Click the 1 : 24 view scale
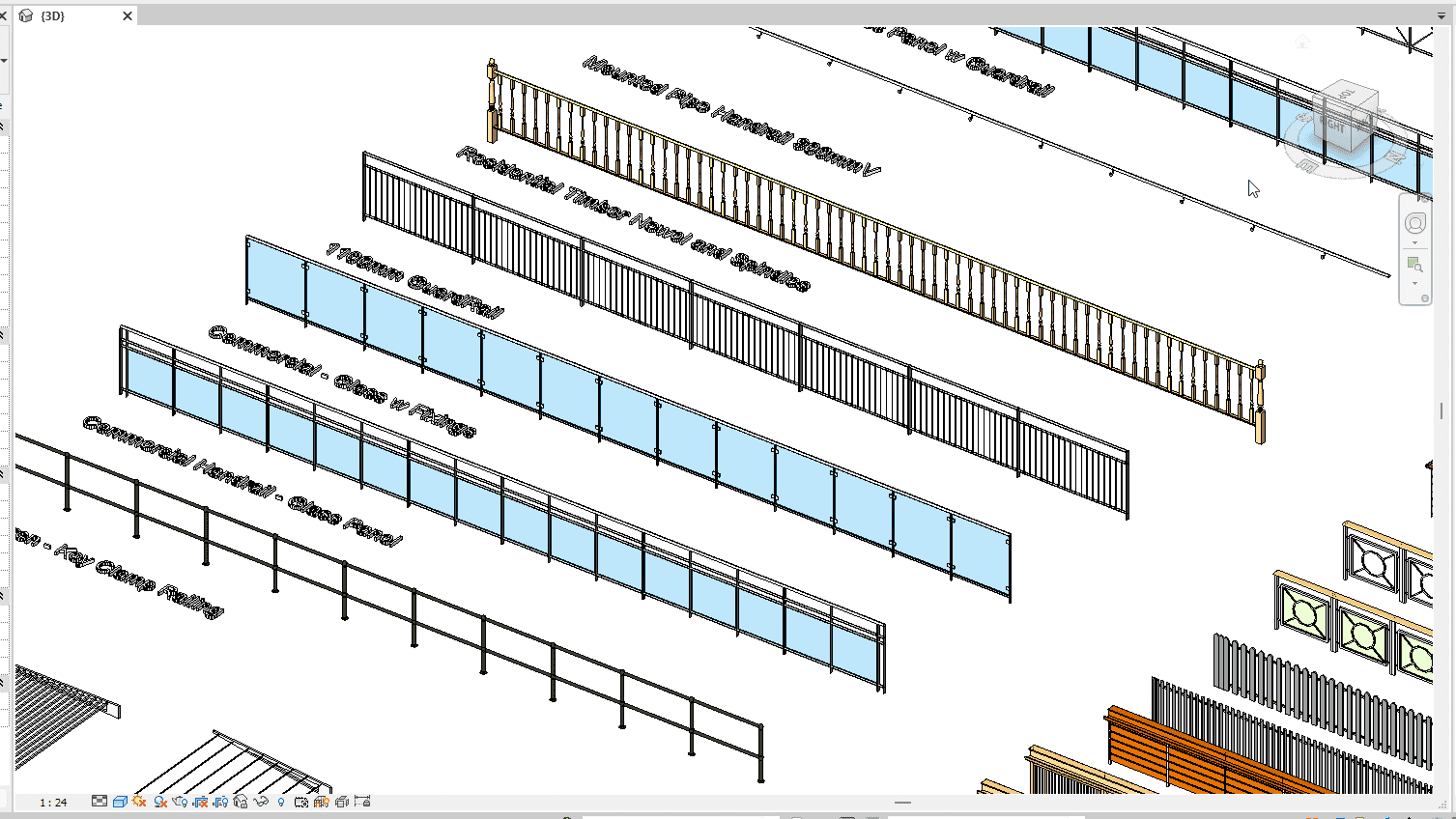 (x=53, y=803)
